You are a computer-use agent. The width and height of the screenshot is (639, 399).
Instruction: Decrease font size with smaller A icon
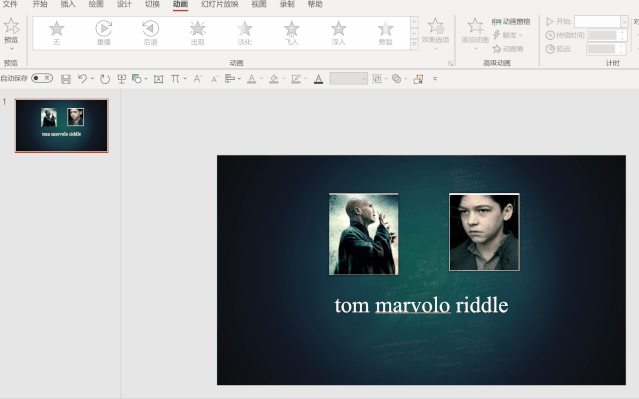pos(215,79)
